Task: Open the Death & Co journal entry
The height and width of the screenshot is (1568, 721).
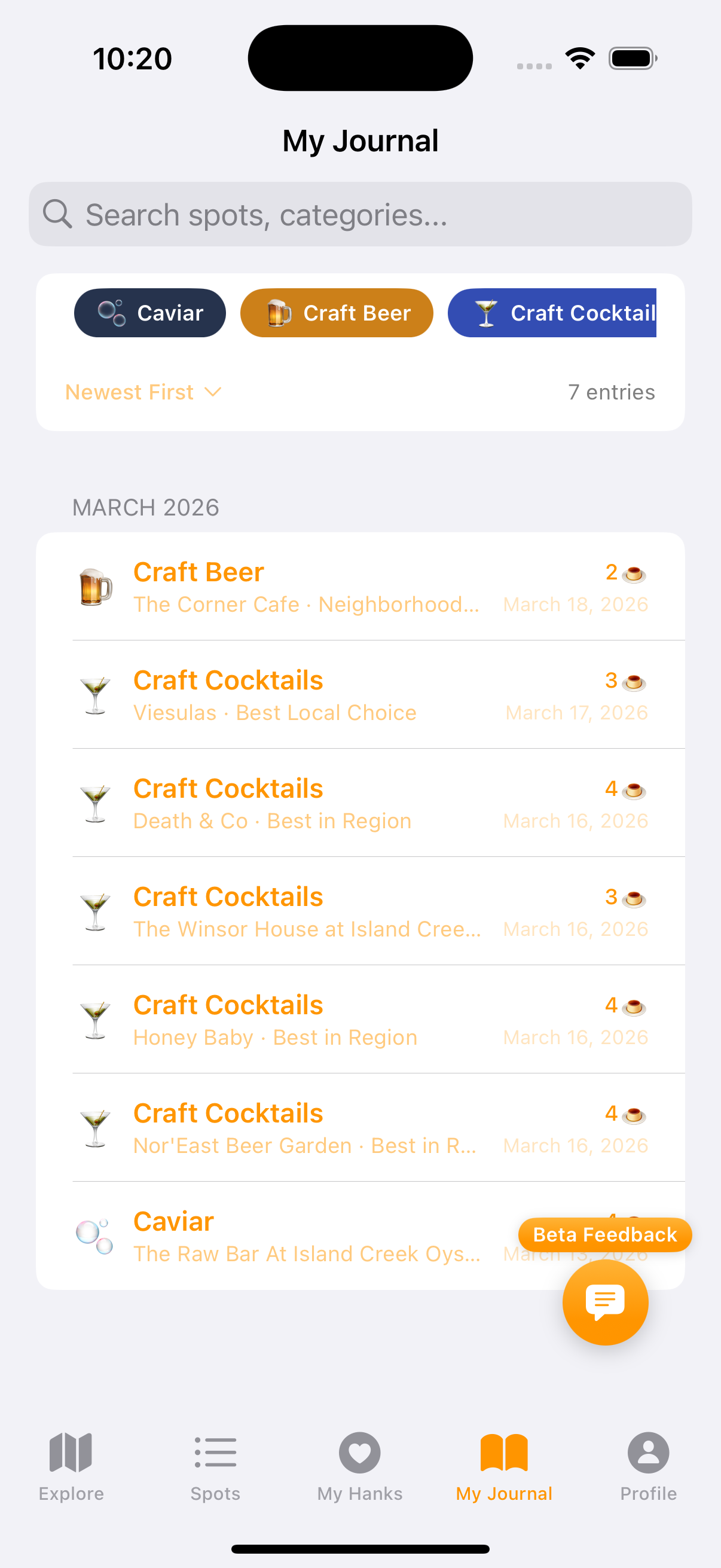Action: 360,803
